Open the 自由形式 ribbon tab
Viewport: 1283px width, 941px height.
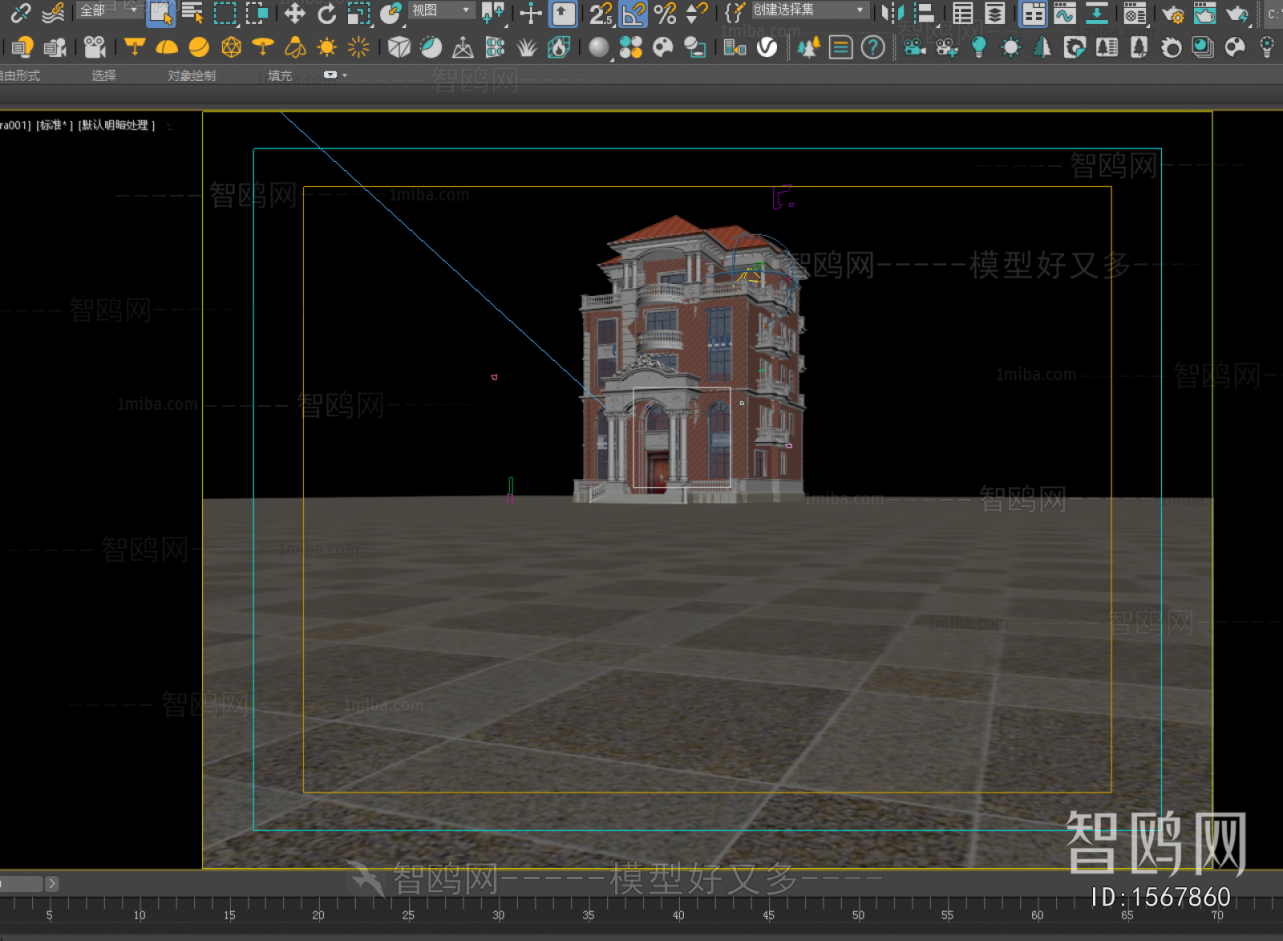[x=20, y=76]
